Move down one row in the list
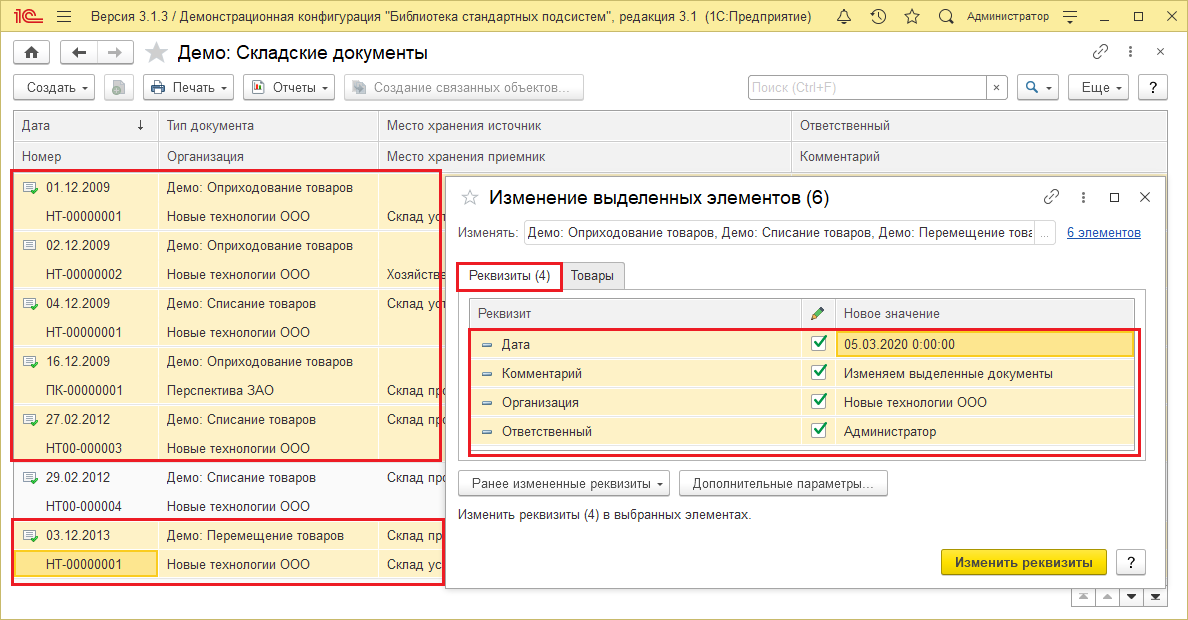 1131,597
